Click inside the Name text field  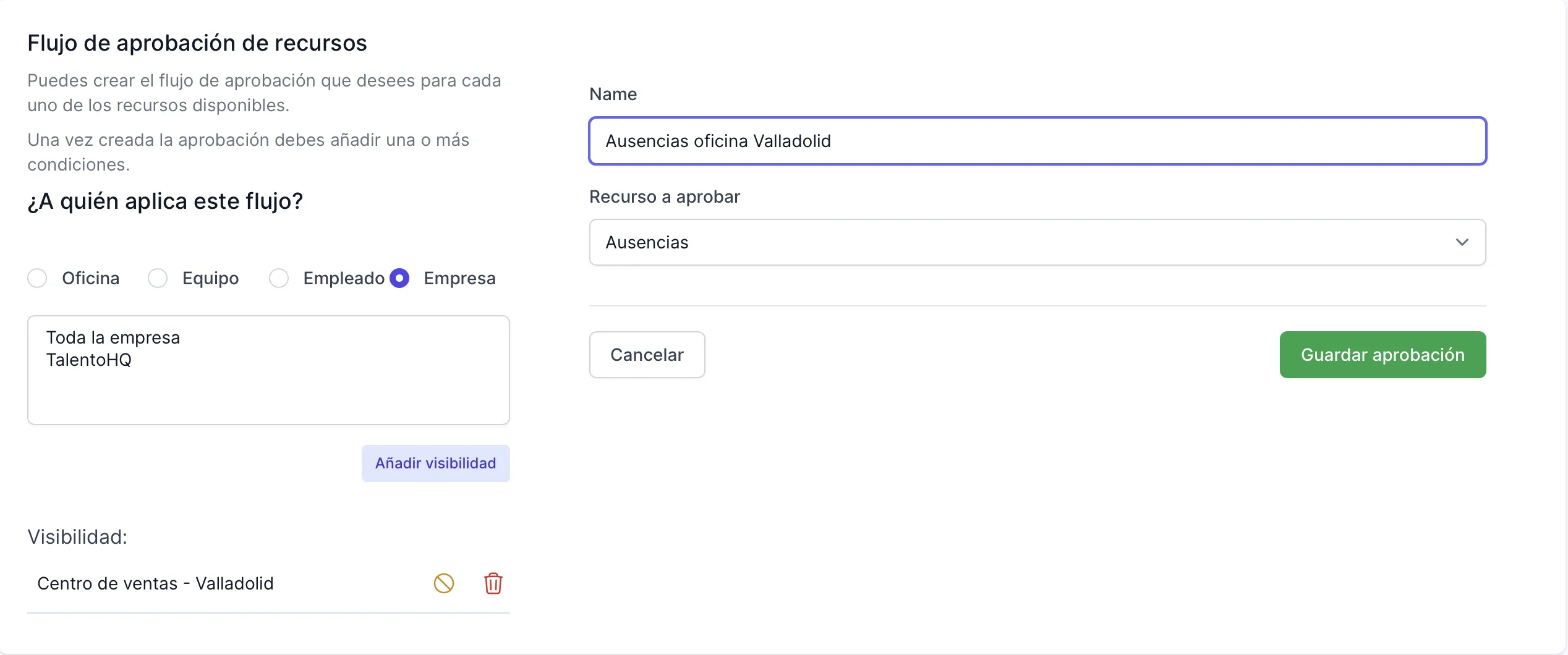pyautogui.click(x=1038, y=141)
